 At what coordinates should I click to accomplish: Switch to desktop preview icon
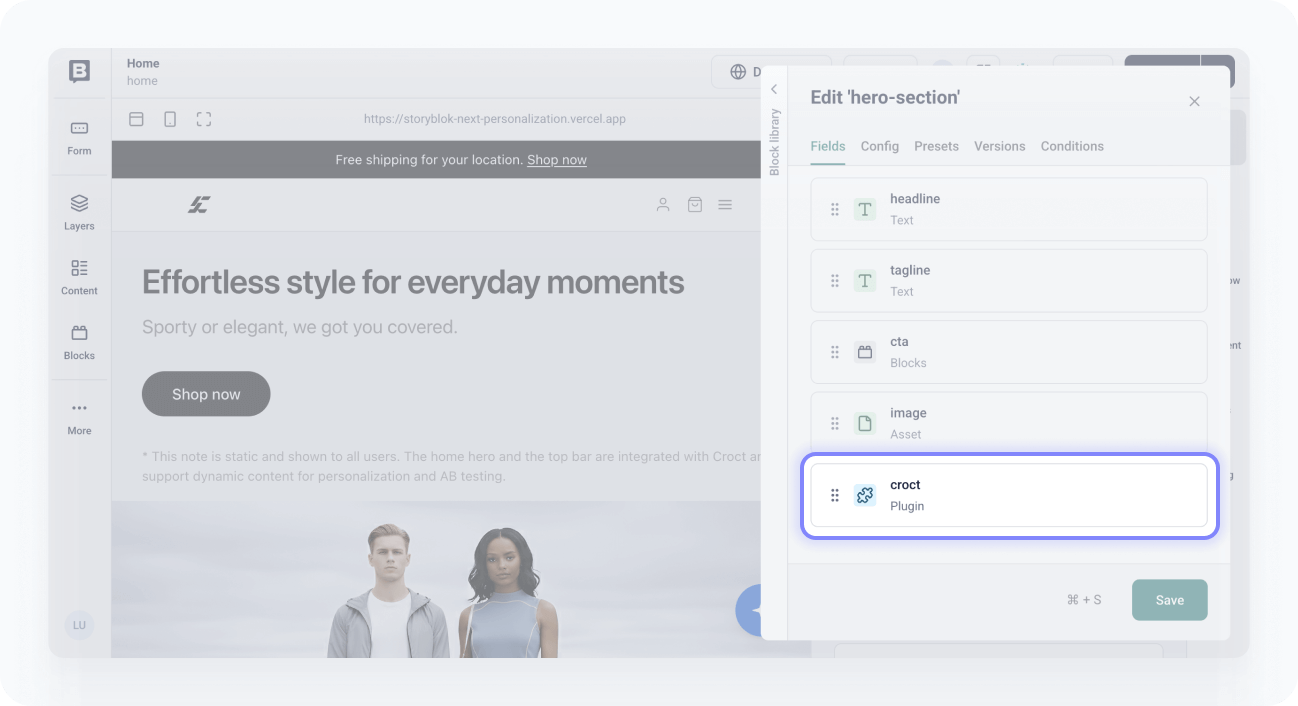pyautogui.click(x=136, y=119)
